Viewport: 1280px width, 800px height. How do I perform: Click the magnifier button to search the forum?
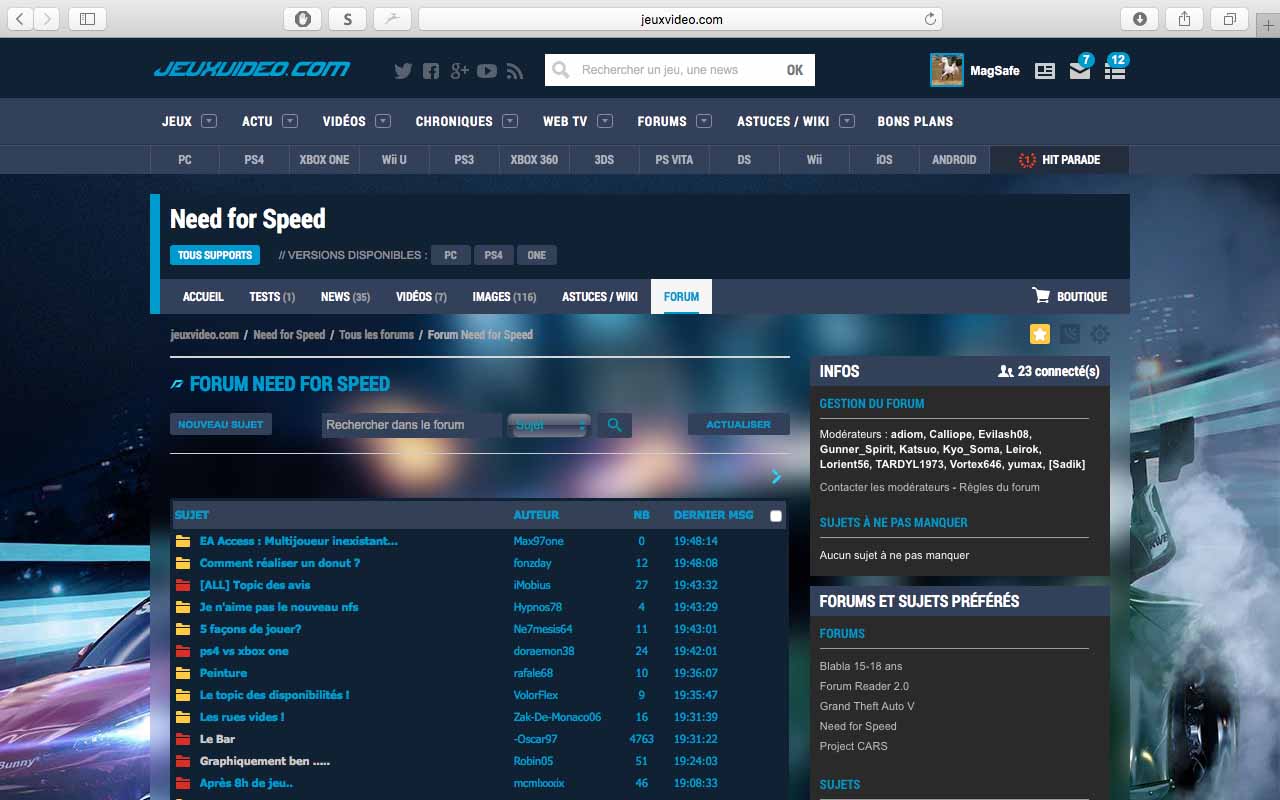[x=614, y=425]
